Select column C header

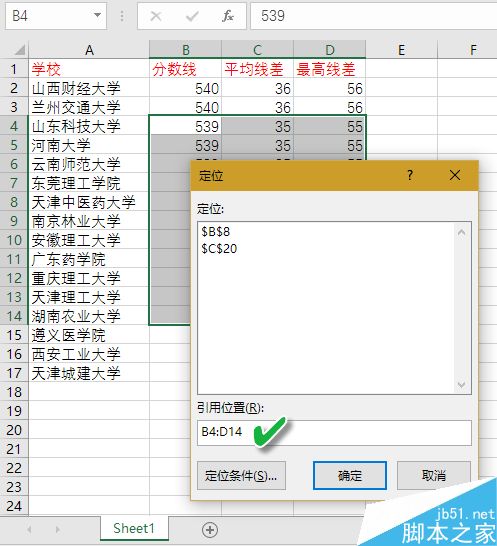pyautogui.click(x=257, y=50)
